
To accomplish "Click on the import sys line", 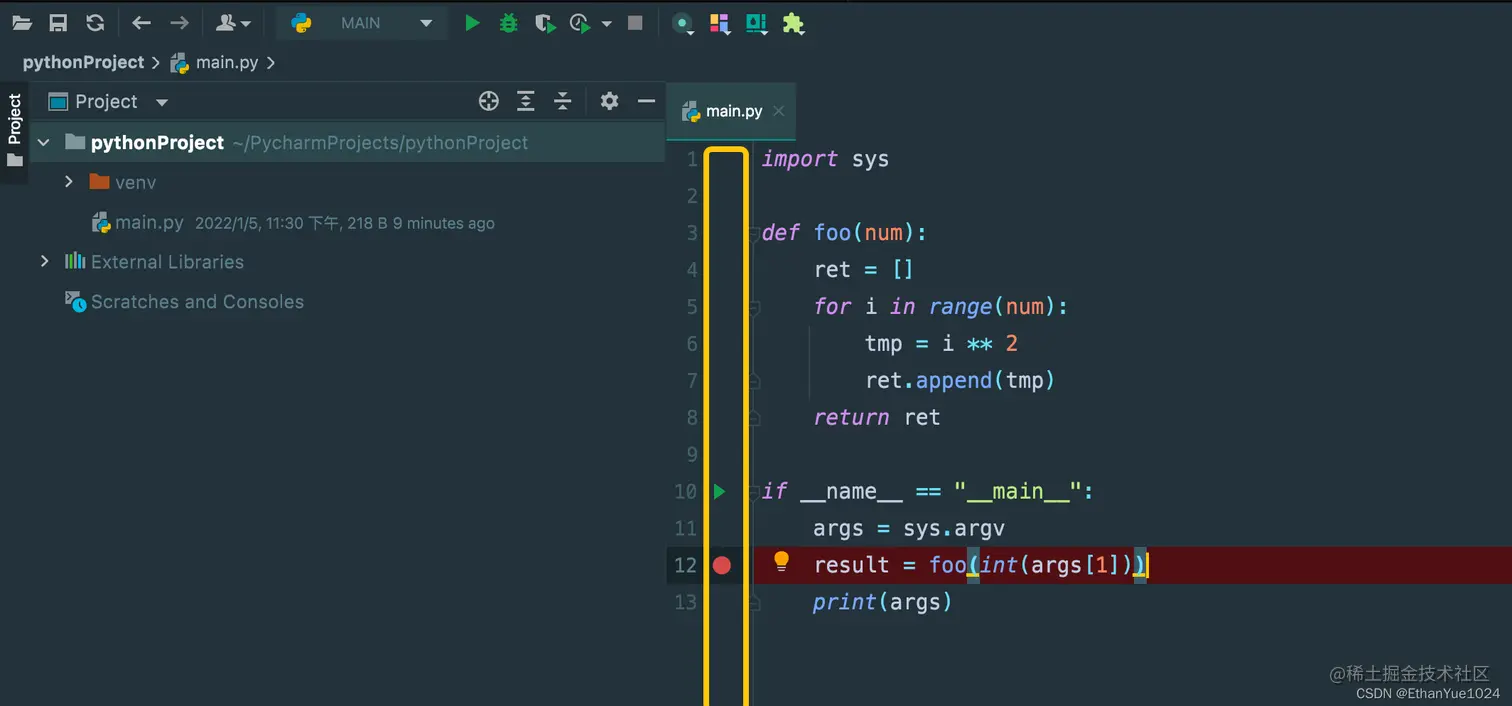I will 825,159.
